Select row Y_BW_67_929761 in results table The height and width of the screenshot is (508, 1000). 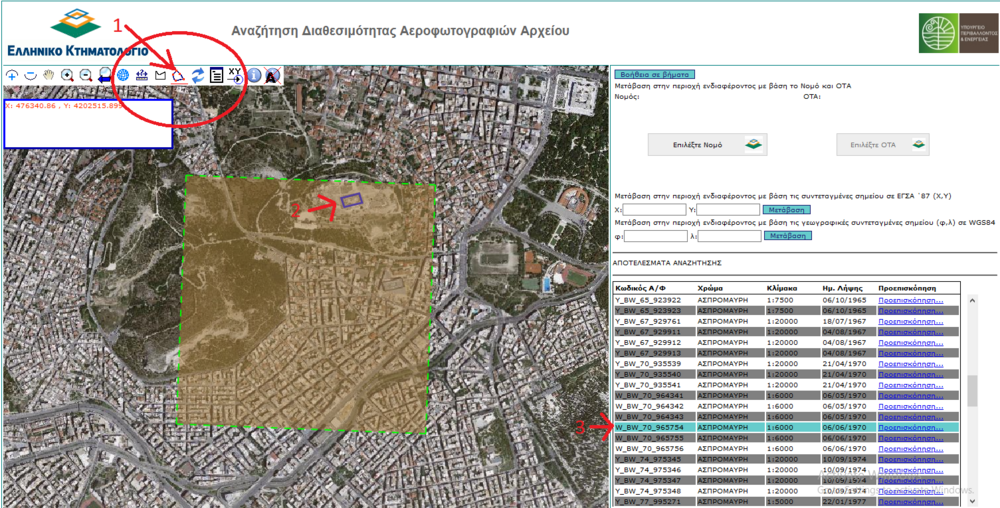648,321
